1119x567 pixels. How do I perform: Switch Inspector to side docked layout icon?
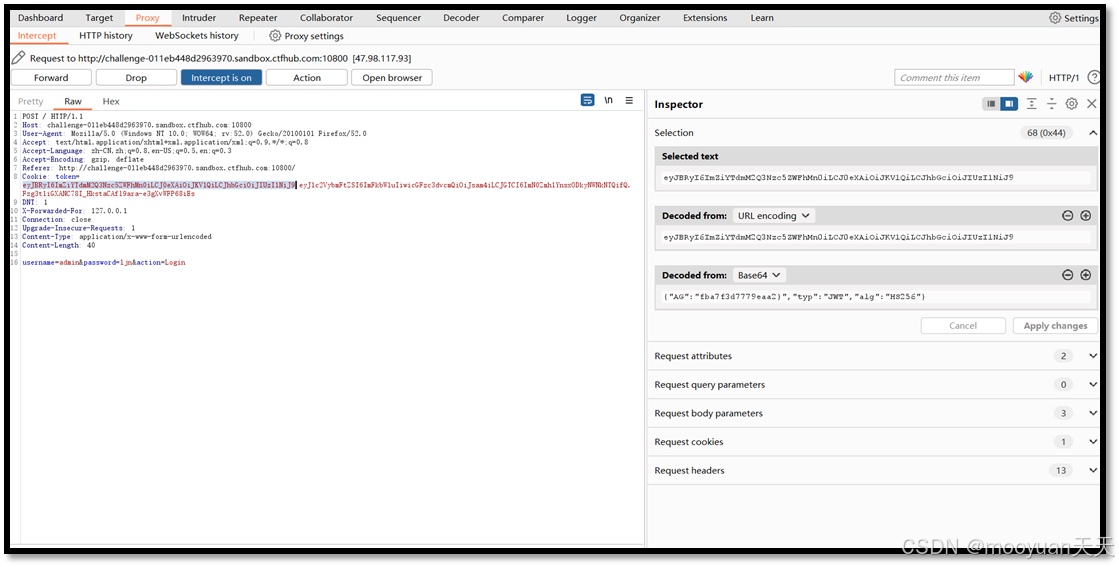pyautogui.click(x=1008, y=104)
